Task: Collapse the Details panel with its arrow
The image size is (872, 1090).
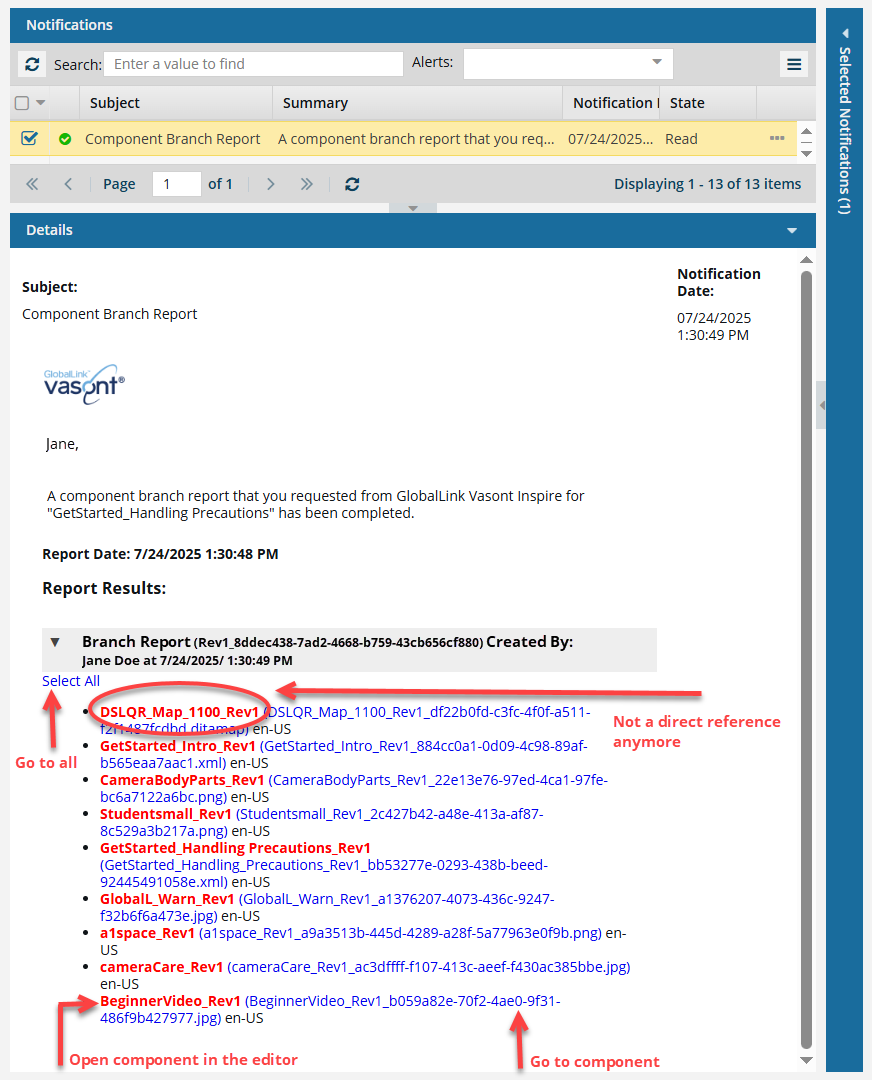Action: point(792,230)
